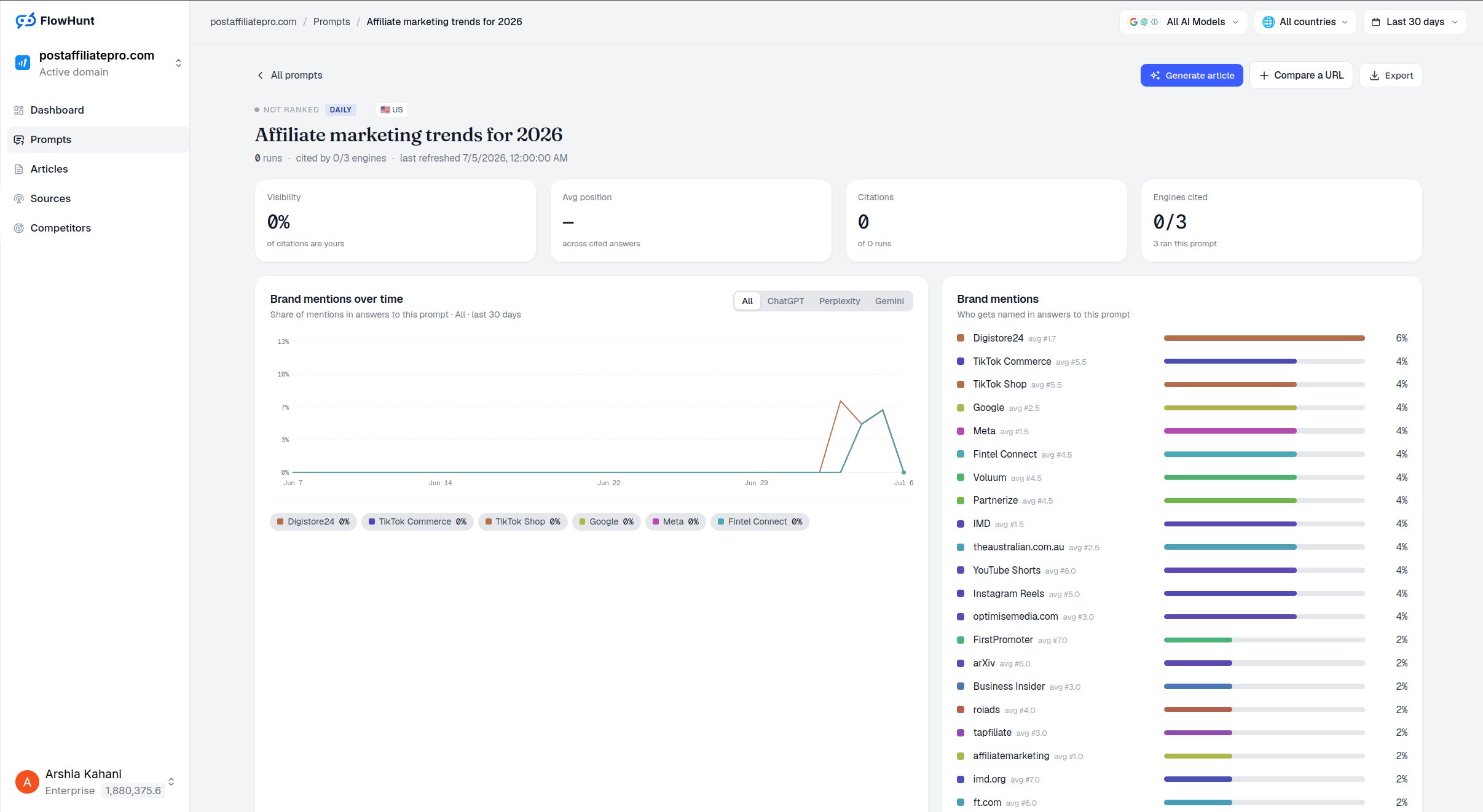Image resolution: width=1483 pixels, height=812 pixels.
Task: Click the postaffiliatepro.com domain chart icon
Action: coord(23,63)
